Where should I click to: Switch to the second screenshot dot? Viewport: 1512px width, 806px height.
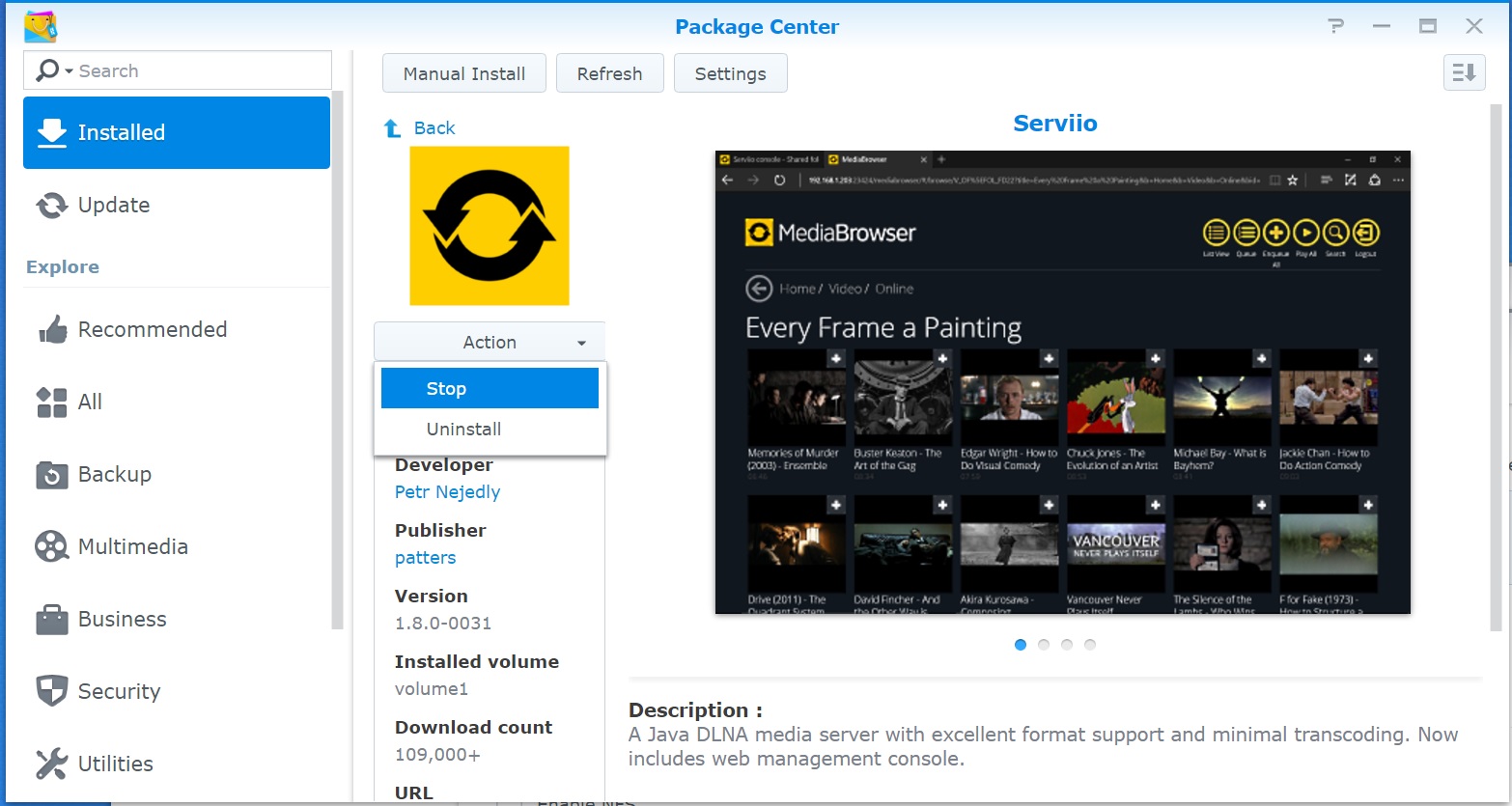pyautogui.click(x=1044, y=645)
